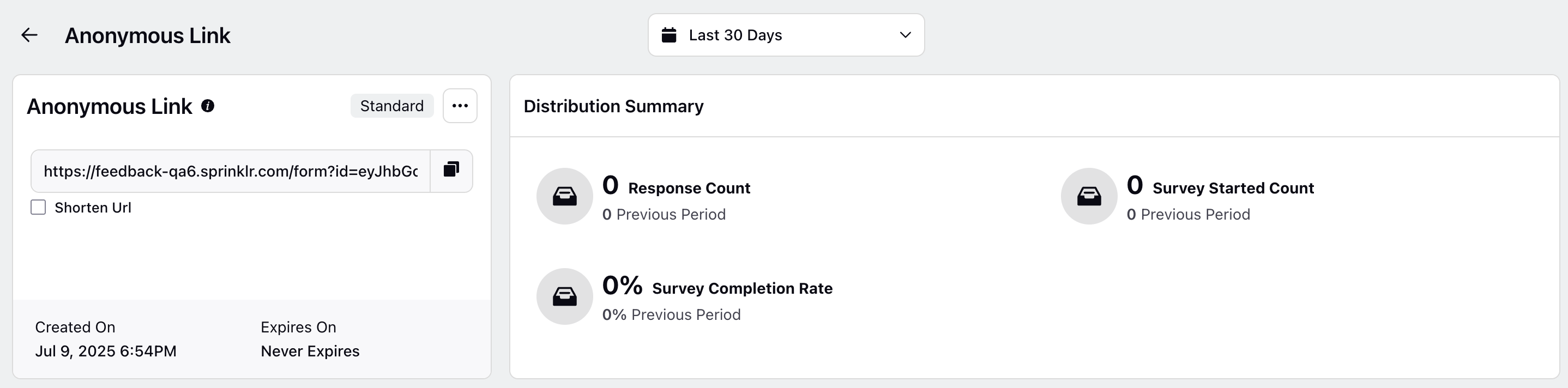Enable the Shorten Url checkbox
The height and width of the screenshot is (388, 1568).
[38, 208]
